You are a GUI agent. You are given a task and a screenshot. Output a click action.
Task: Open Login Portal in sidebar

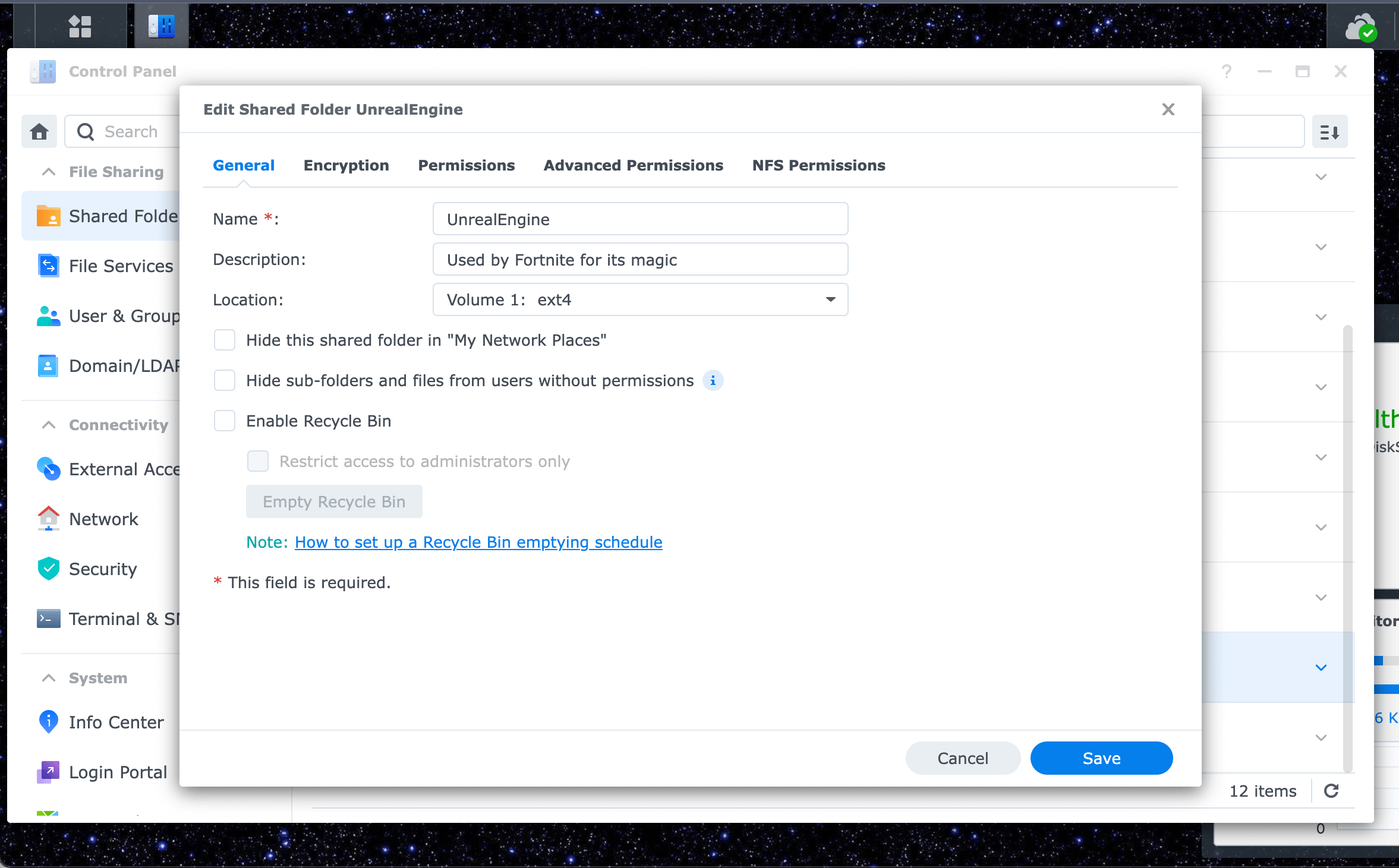[x=101, y=772]
